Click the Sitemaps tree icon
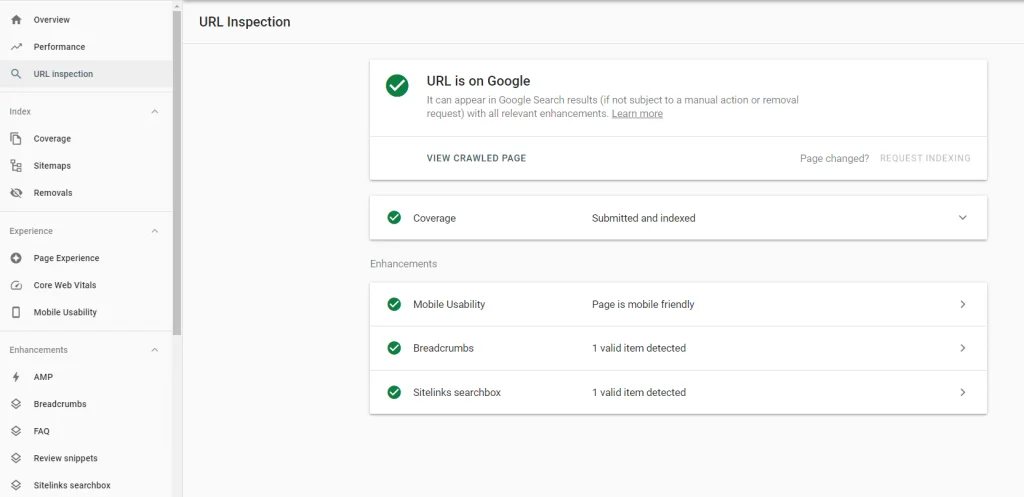This screenshot has height=497, width=1024. 16,166
